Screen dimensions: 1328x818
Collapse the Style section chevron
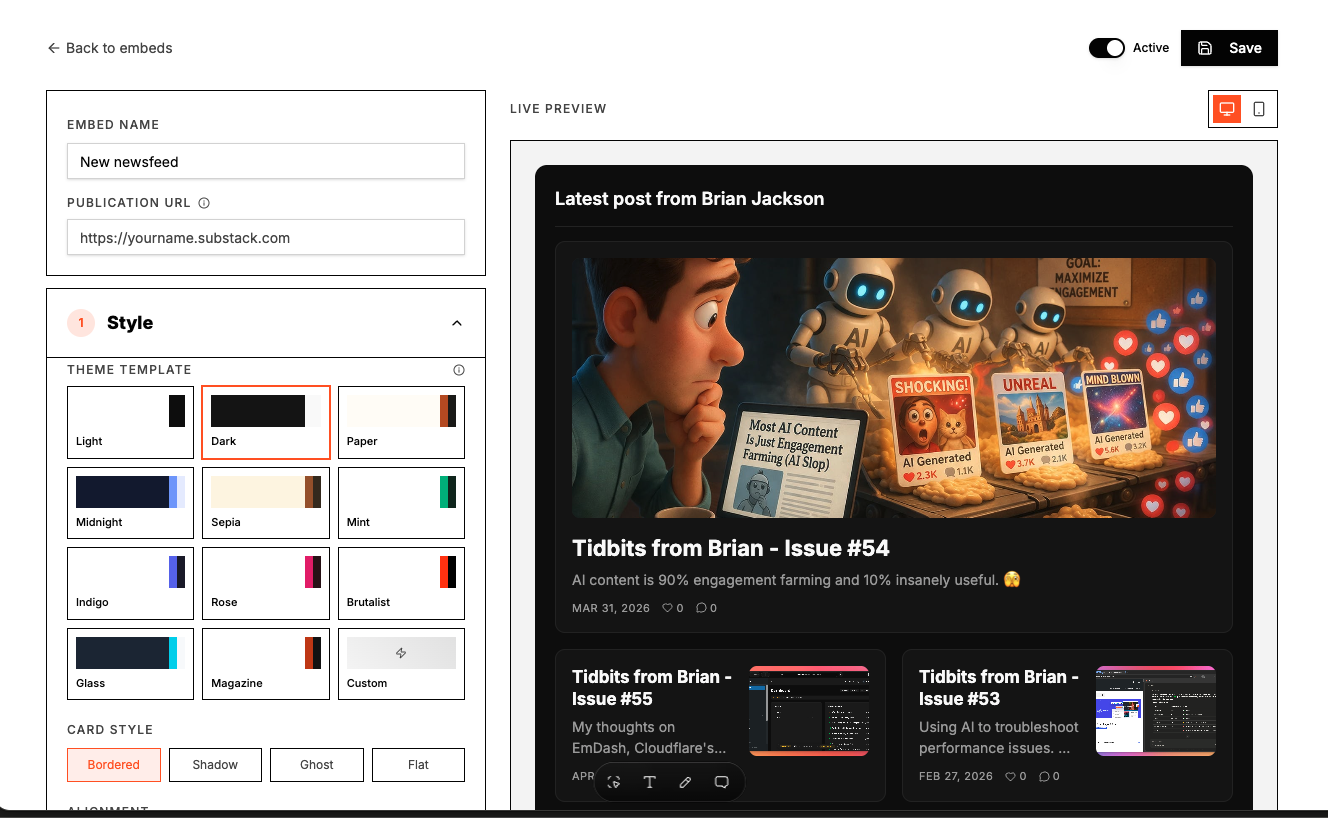(457, 323)
